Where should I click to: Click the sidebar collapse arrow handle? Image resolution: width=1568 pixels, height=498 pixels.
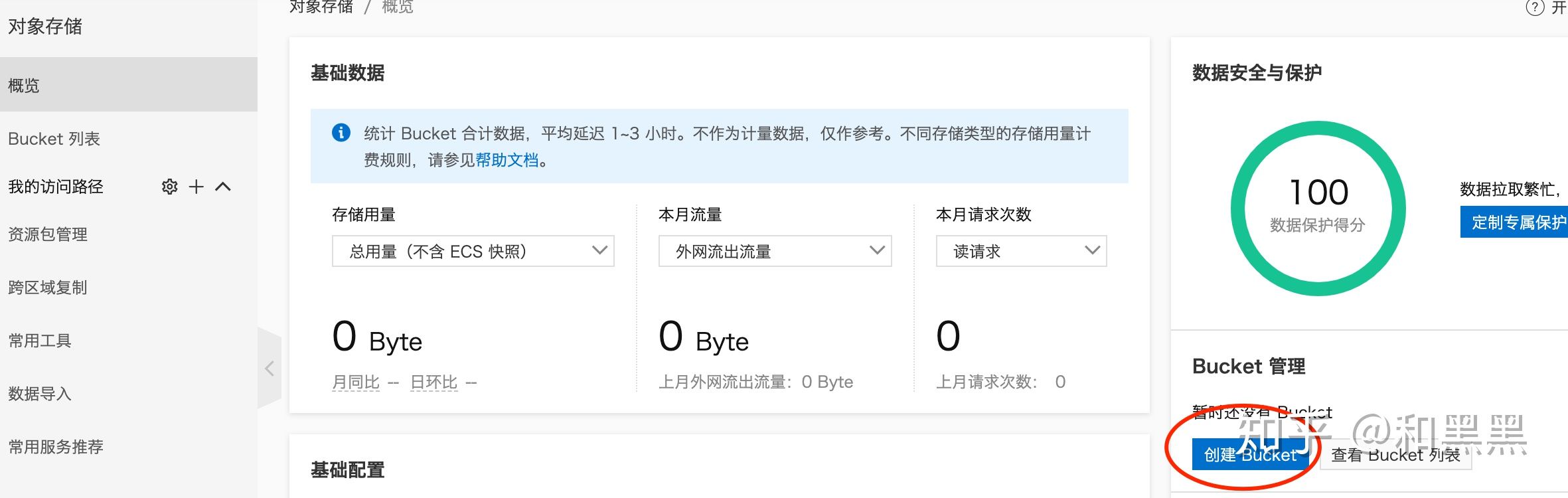[270, 369]
